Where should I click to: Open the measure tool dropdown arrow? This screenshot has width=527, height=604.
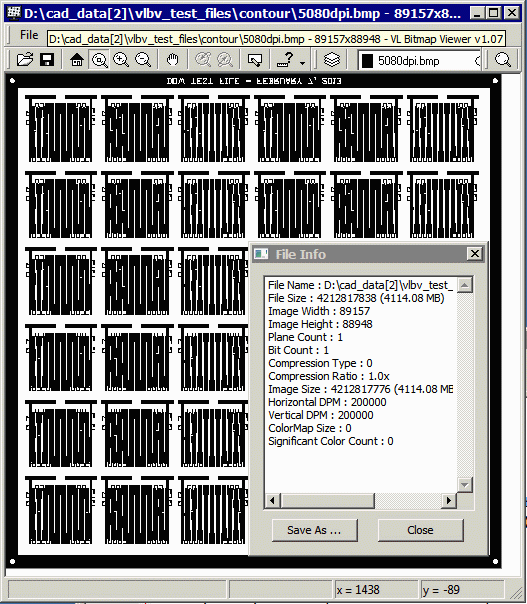pyautogui.click(x=303, y=63)
